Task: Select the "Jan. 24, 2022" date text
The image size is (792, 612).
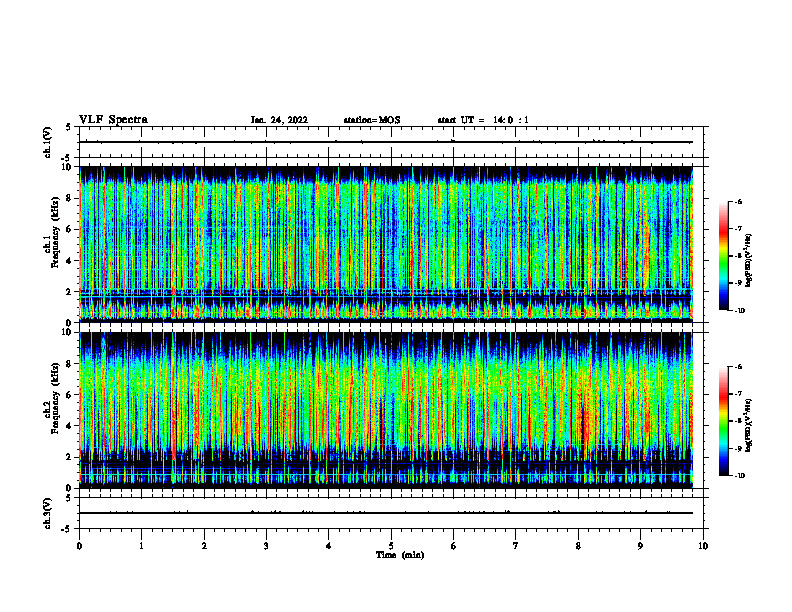Action: pos(279,120)
